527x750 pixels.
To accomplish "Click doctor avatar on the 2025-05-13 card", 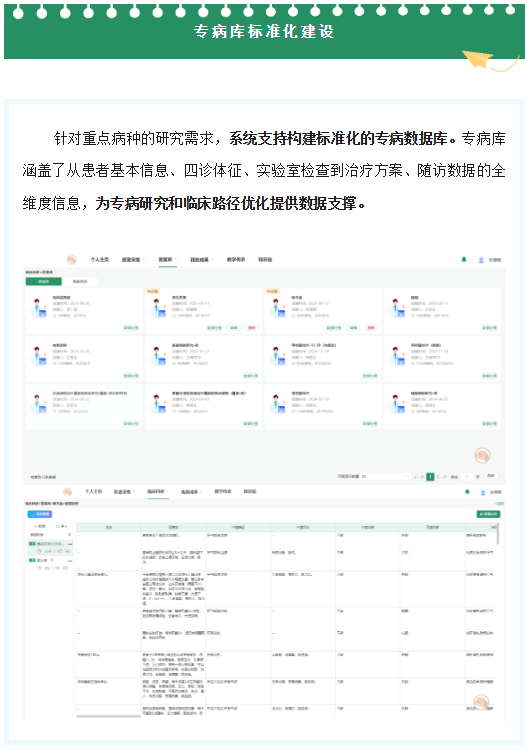I will coord(157,308).
